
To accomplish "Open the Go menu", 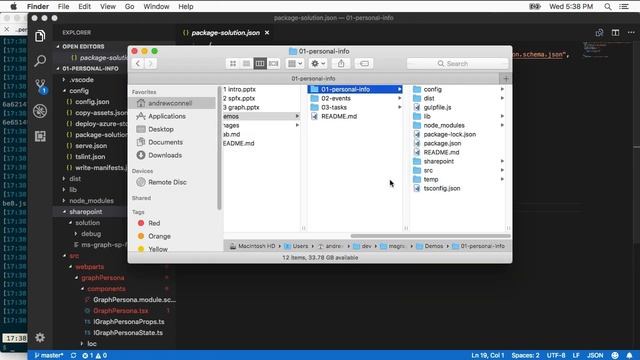I will [x=129, y=7].
